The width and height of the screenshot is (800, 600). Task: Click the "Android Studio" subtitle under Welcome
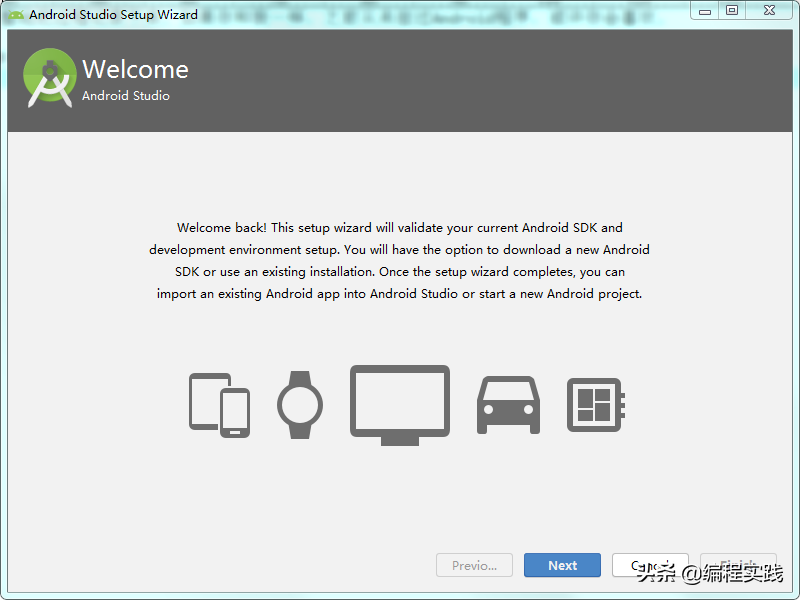pyautogui.click(x=126, y=95)
